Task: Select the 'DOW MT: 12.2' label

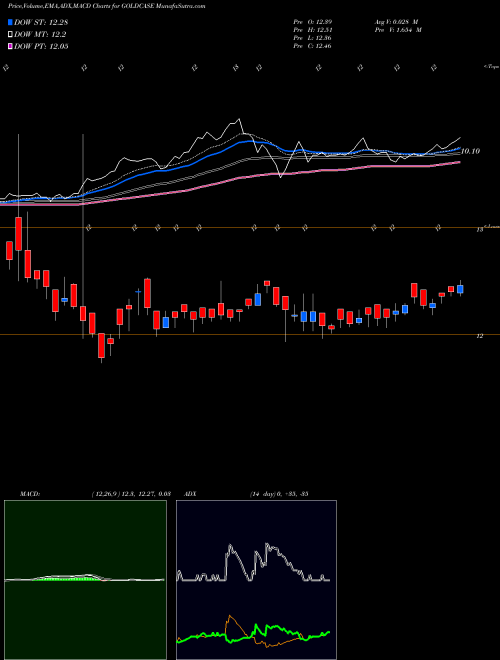Action: (x=40, y=35)
